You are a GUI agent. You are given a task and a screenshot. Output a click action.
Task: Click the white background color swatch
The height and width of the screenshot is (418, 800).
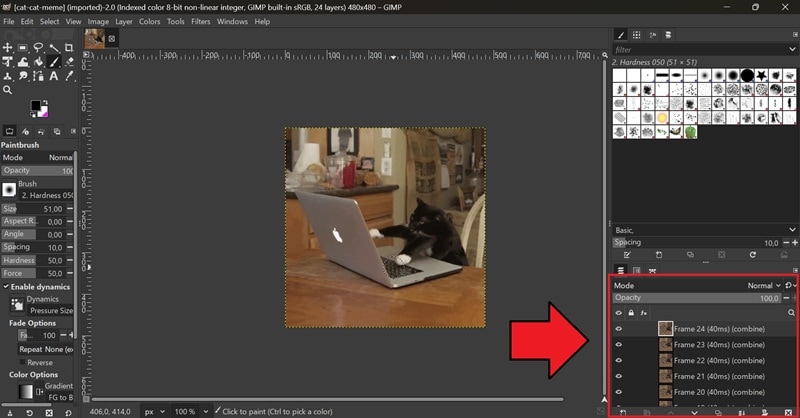click(x=44, y=111)
